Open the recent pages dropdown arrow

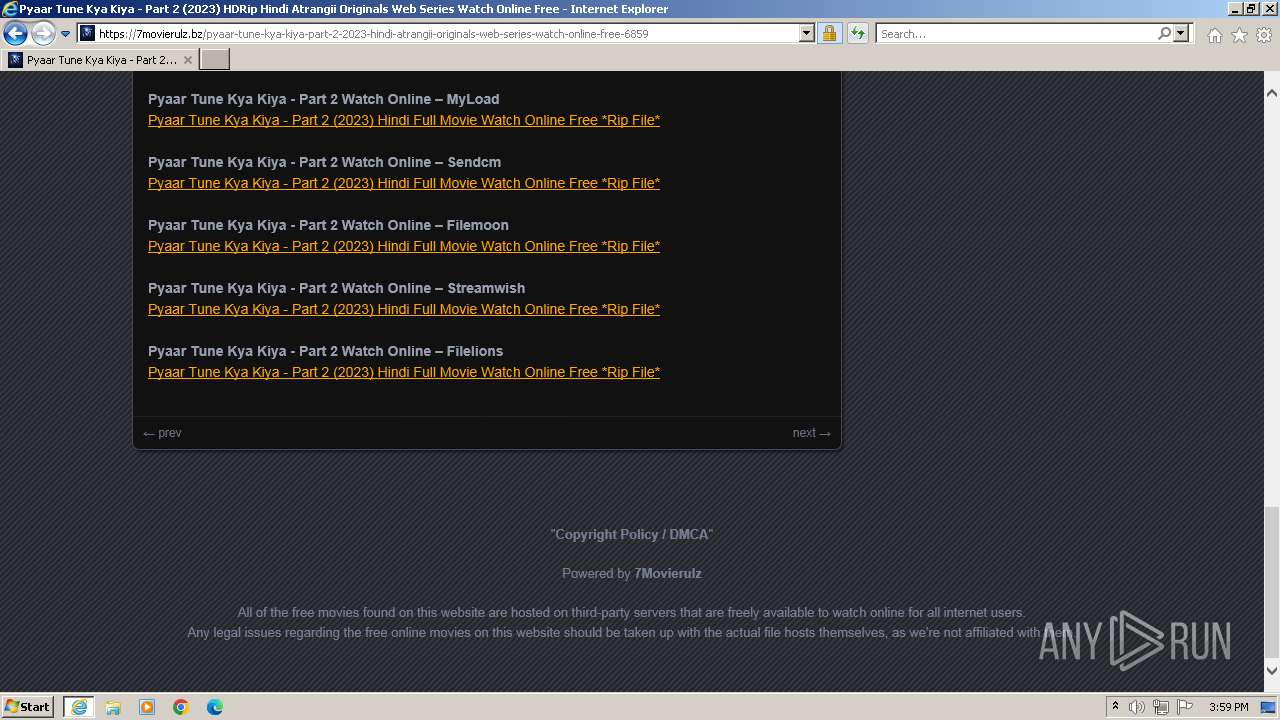point(65,34)
